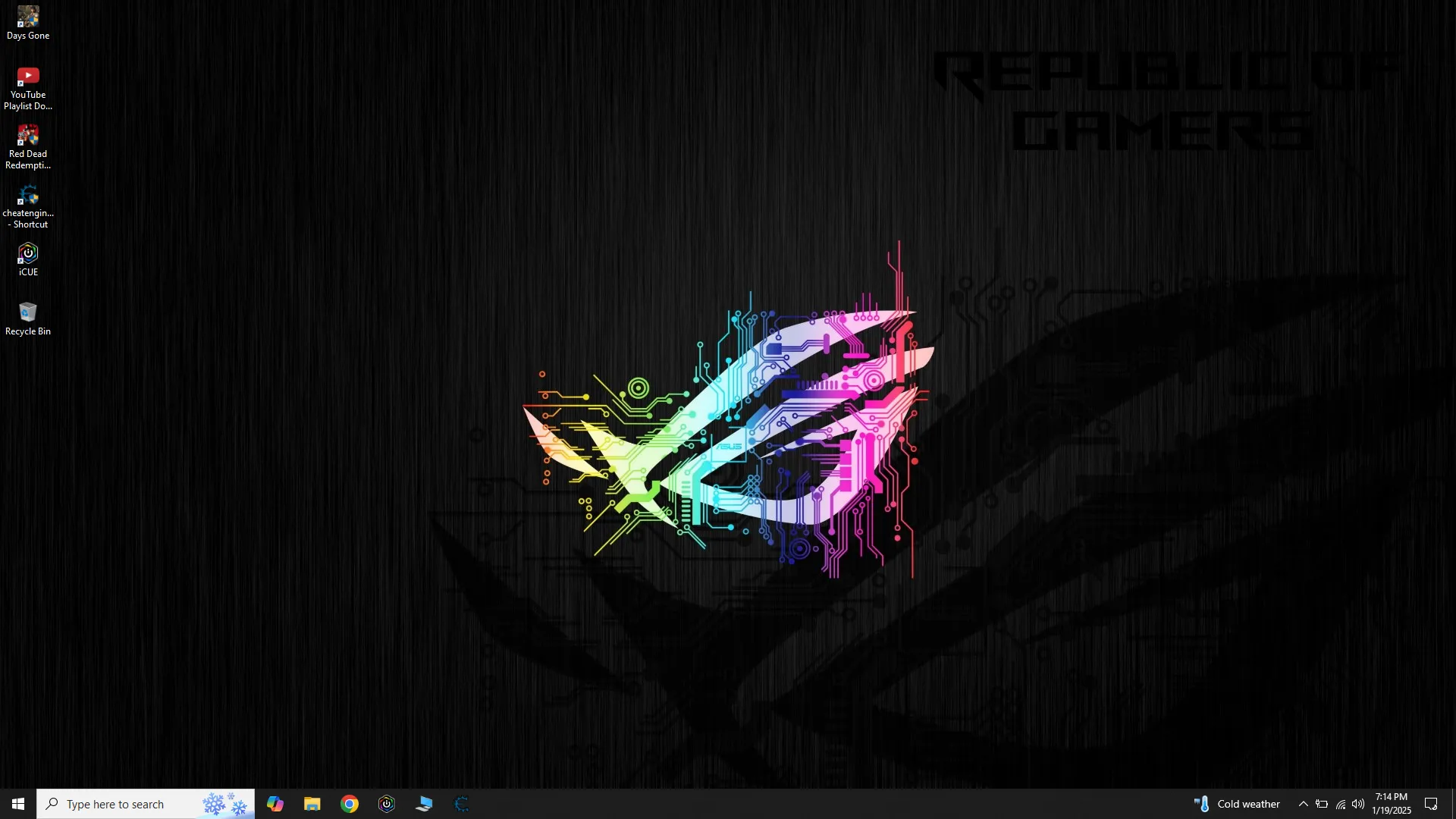The height and width of the screenshot is (819, 1456).
Task: Open Copilot from the taskbar
Action: coord(275,804)
